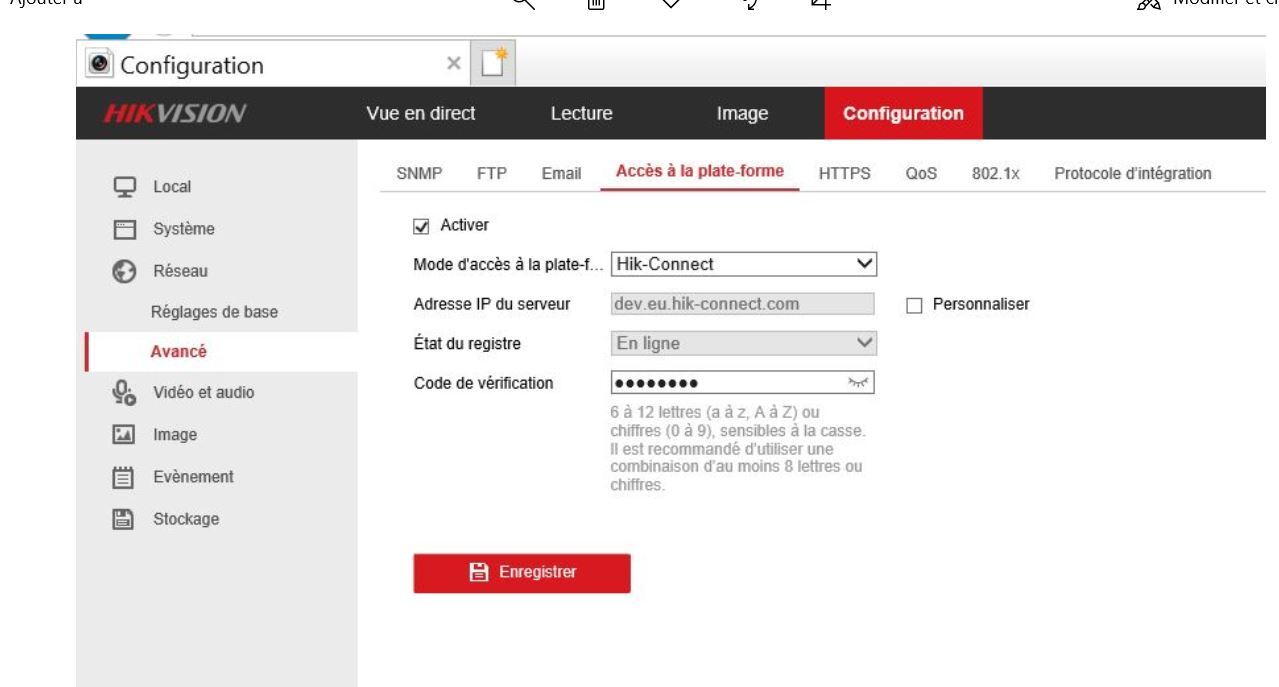Reveal the verification code with eye icon
The width and height of the screenshot is (1279, 687).
(860, 383)
